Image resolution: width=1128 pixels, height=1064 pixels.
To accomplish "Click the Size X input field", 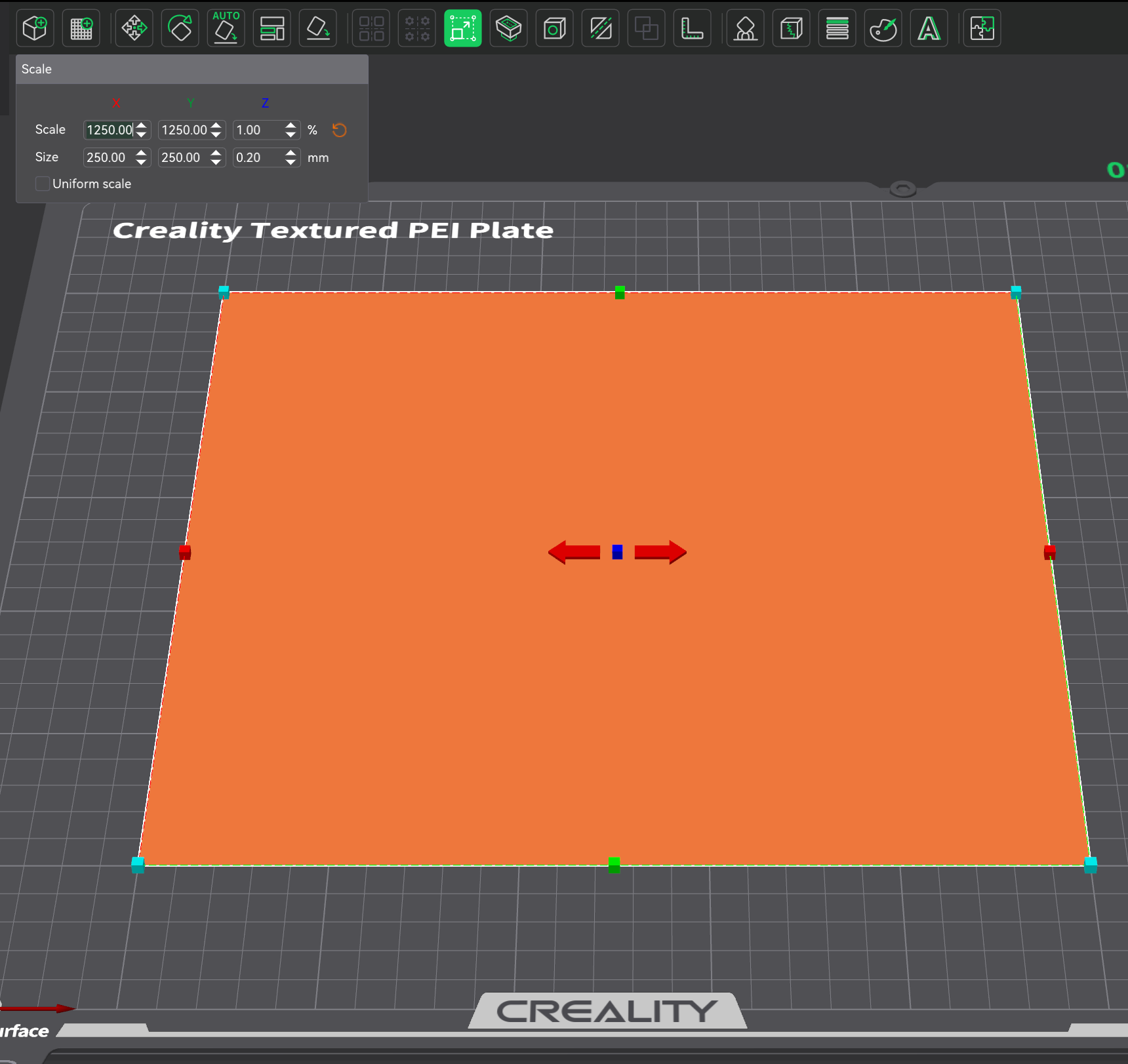I will [108, 157].
